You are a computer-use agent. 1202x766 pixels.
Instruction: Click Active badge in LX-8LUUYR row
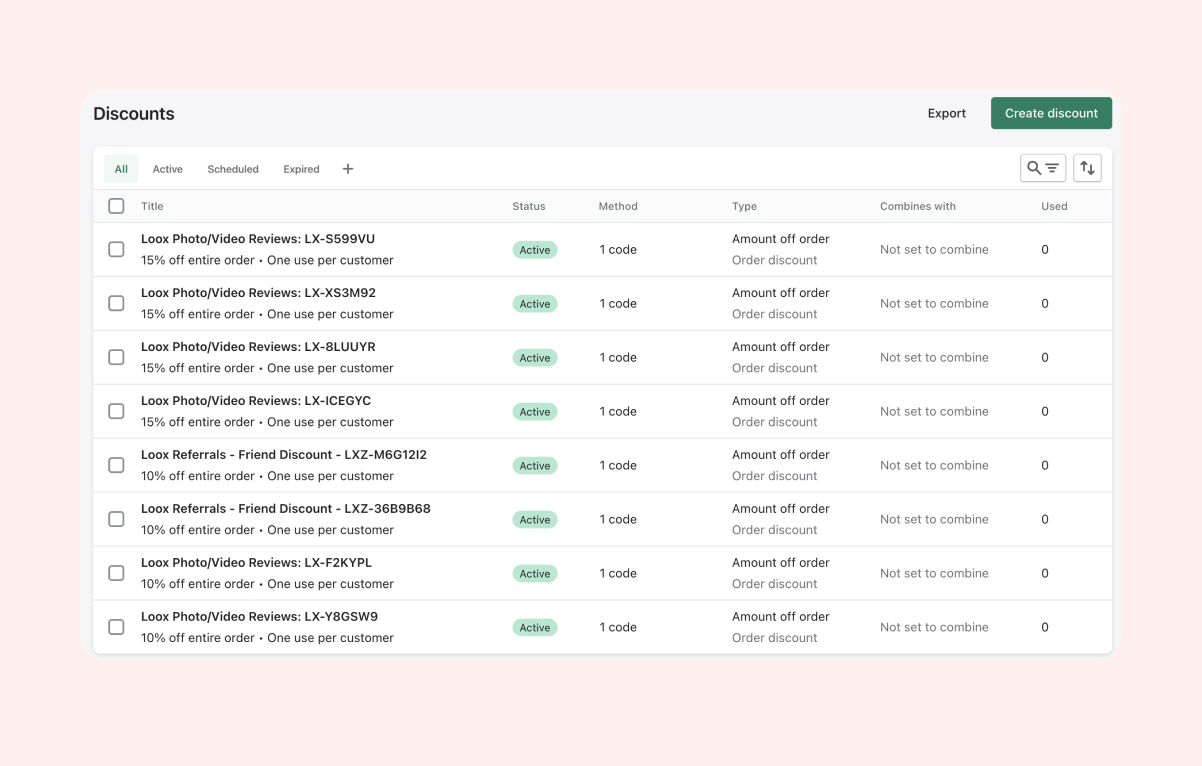pos(535,358)
